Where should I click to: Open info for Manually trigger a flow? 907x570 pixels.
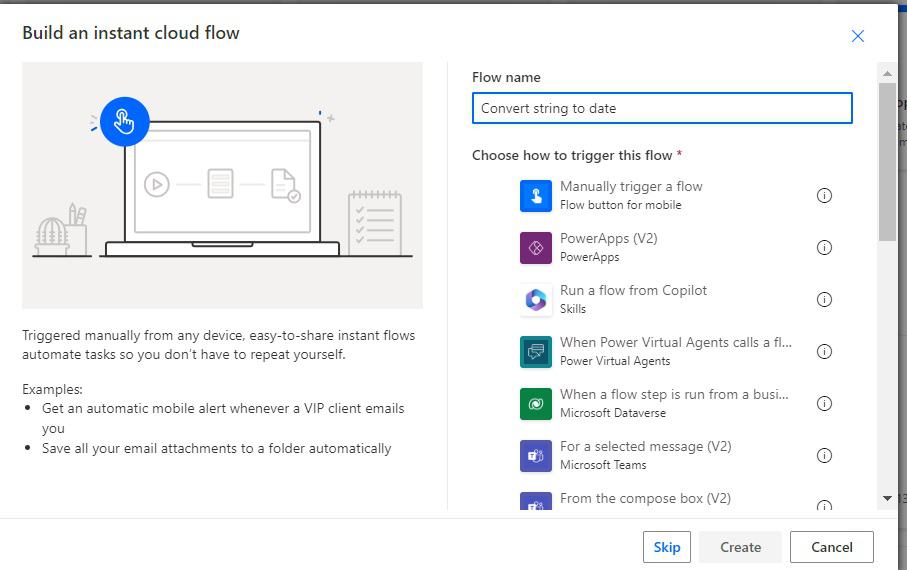pos(824,196)
